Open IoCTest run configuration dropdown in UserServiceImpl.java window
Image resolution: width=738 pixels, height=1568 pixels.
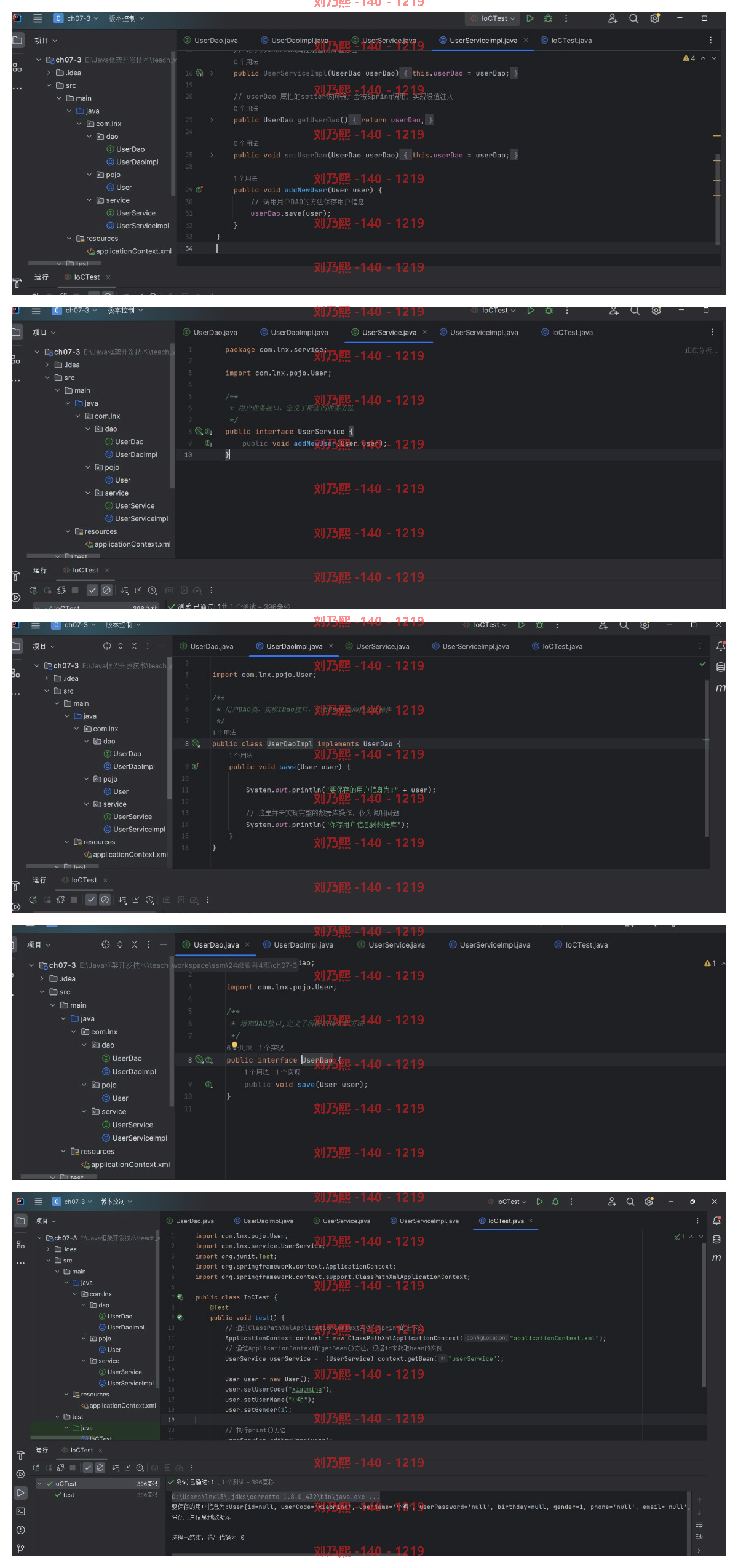[x=494, y=18]
